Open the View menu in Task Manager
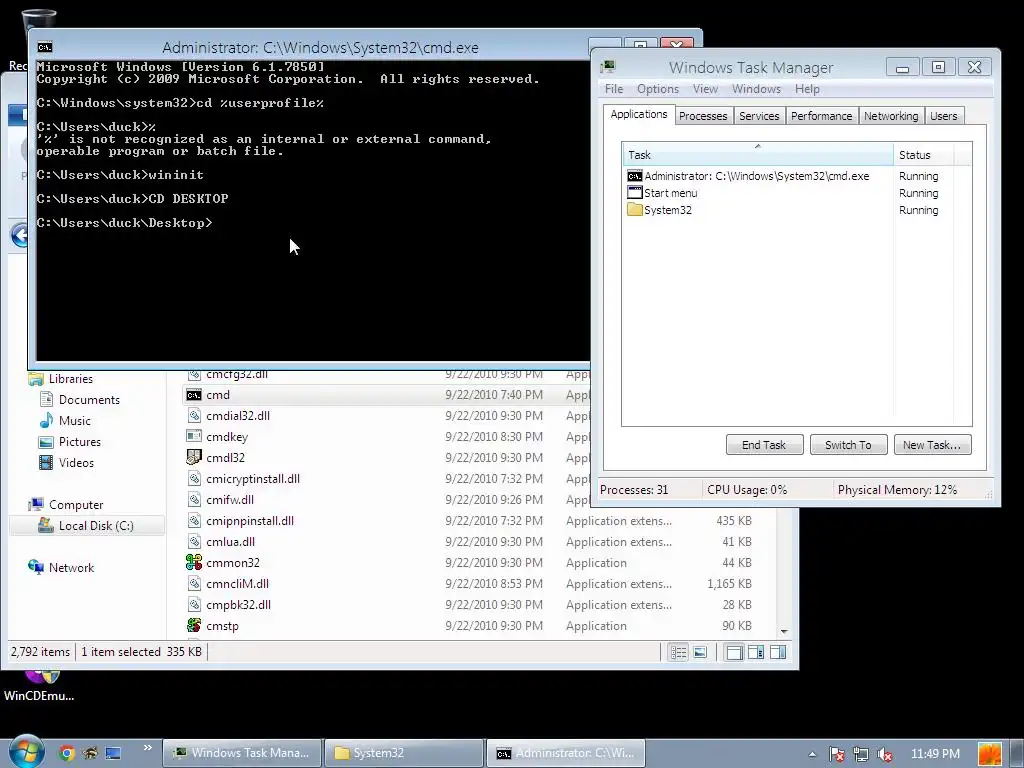Screen dimensions: 1024x768 [705, 89]
